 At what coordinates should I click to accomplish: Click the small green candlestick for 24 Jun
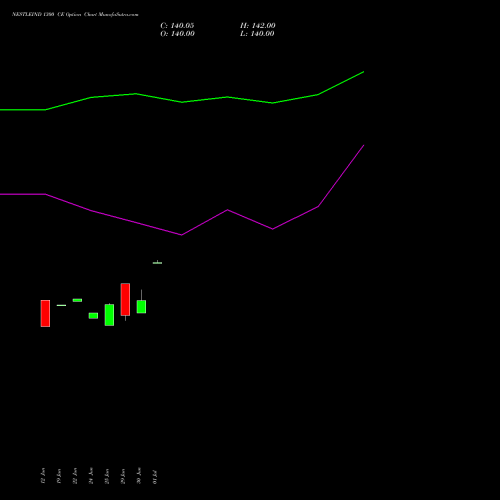point(93,316)
